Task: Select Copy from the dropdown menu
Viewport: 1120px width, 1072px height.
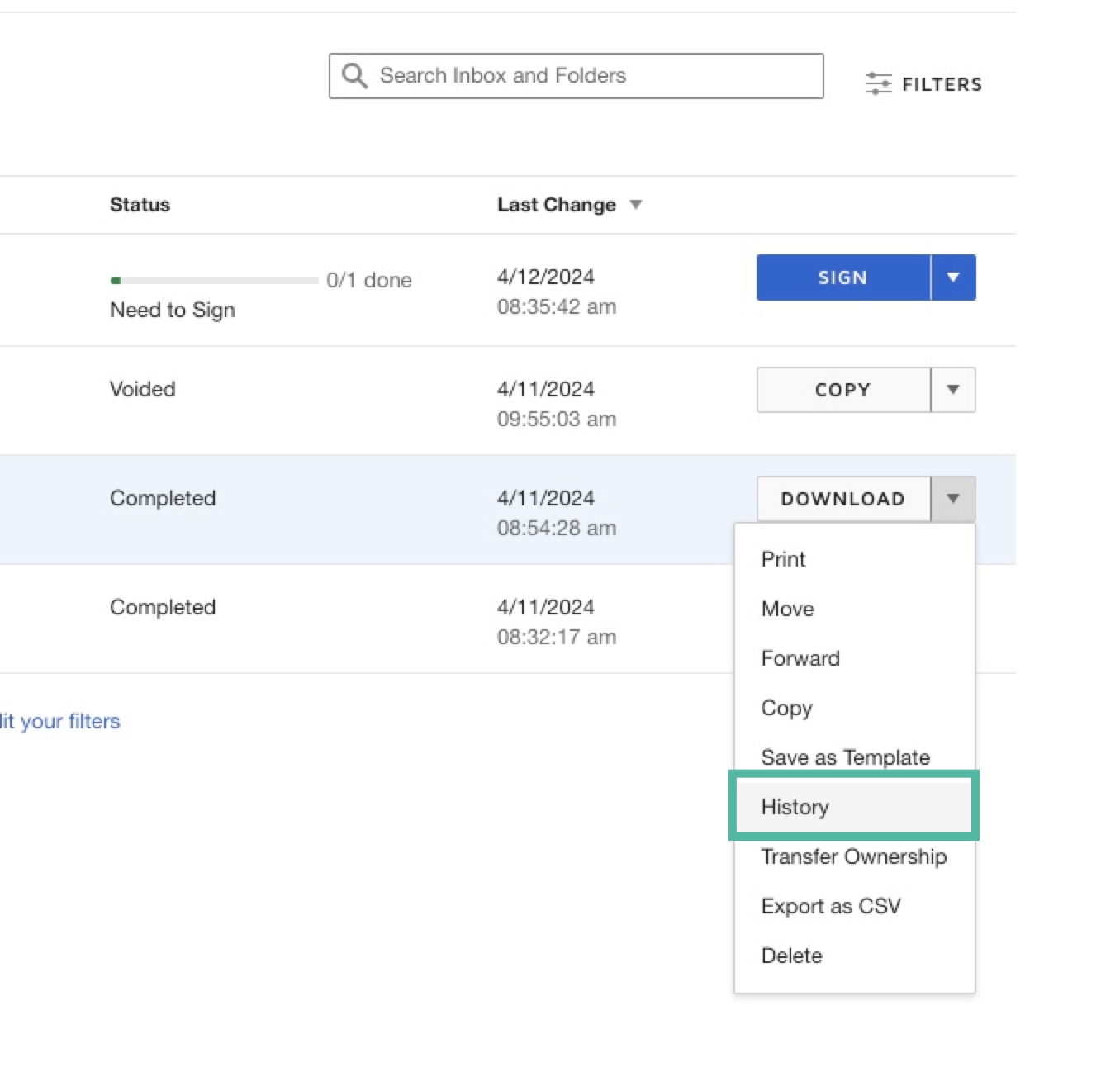Action: (785, 708)
